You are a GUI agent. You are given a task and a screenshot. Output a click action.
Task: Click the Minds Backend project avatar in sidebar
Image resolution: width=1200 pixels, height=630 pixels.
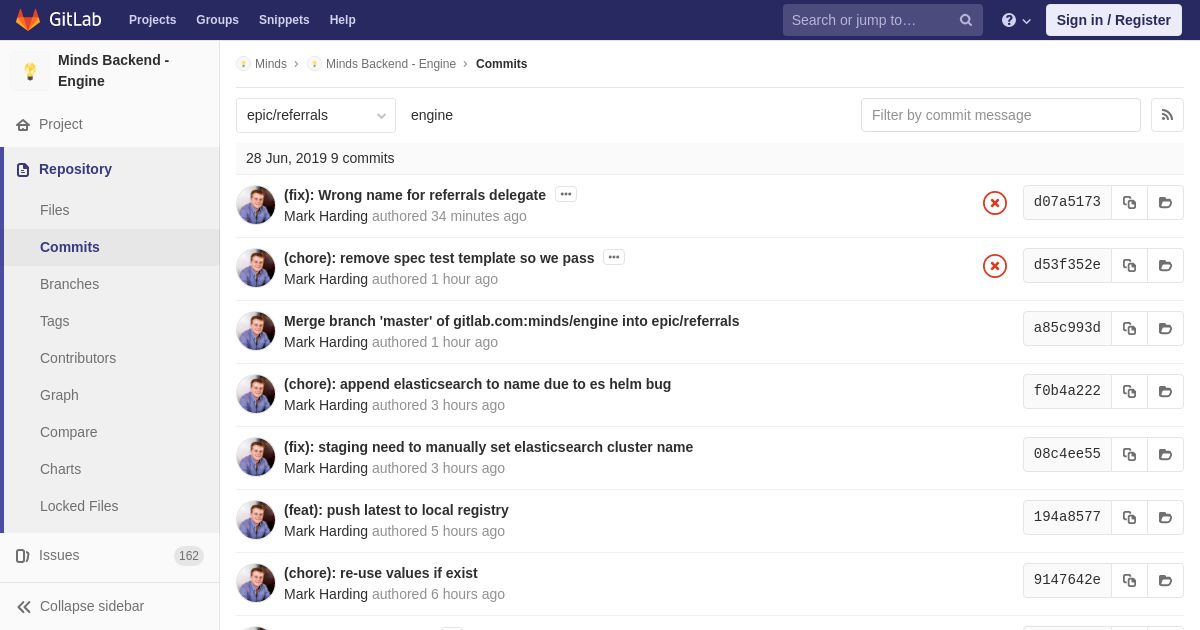(30, 71)
